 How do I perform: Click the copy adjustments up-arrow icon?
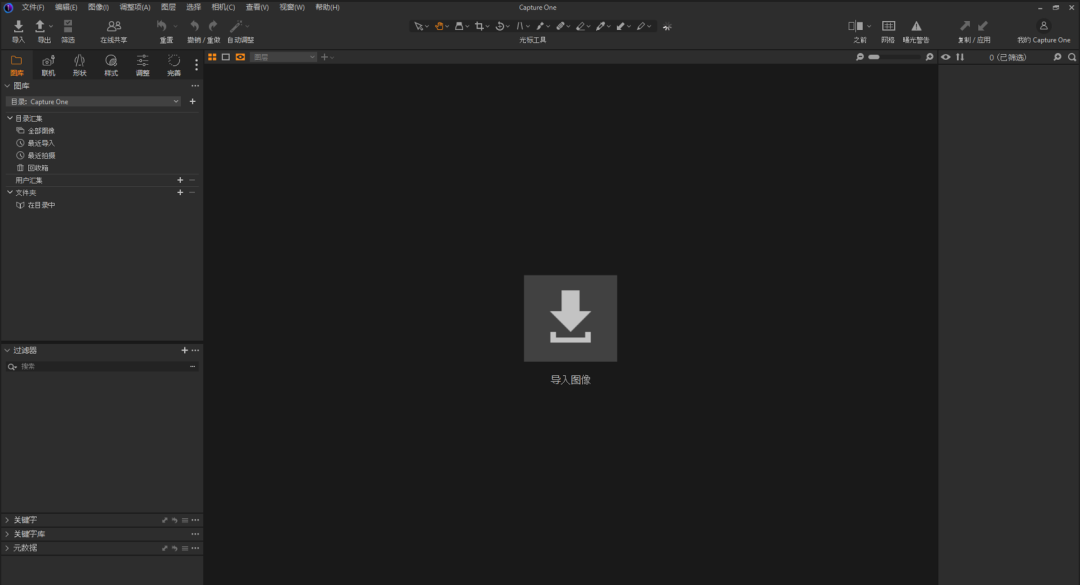[x=965, y=26]
